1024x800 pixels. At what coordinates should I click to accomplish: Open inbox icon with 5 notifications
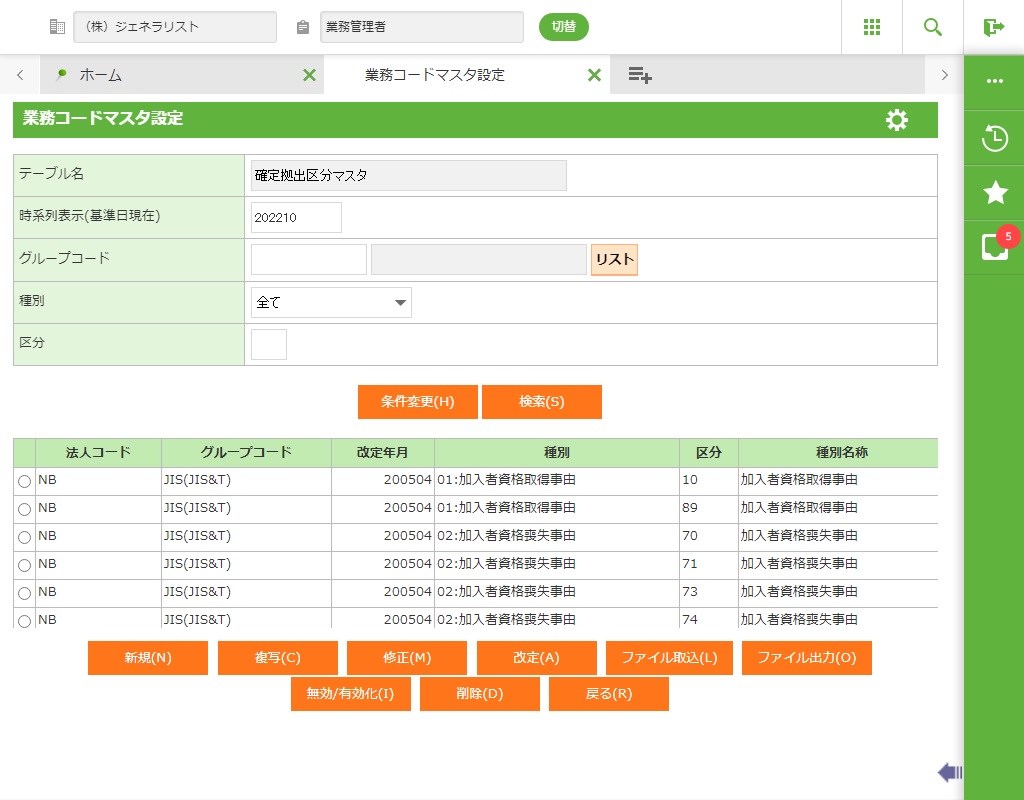[x=995, y=247]
